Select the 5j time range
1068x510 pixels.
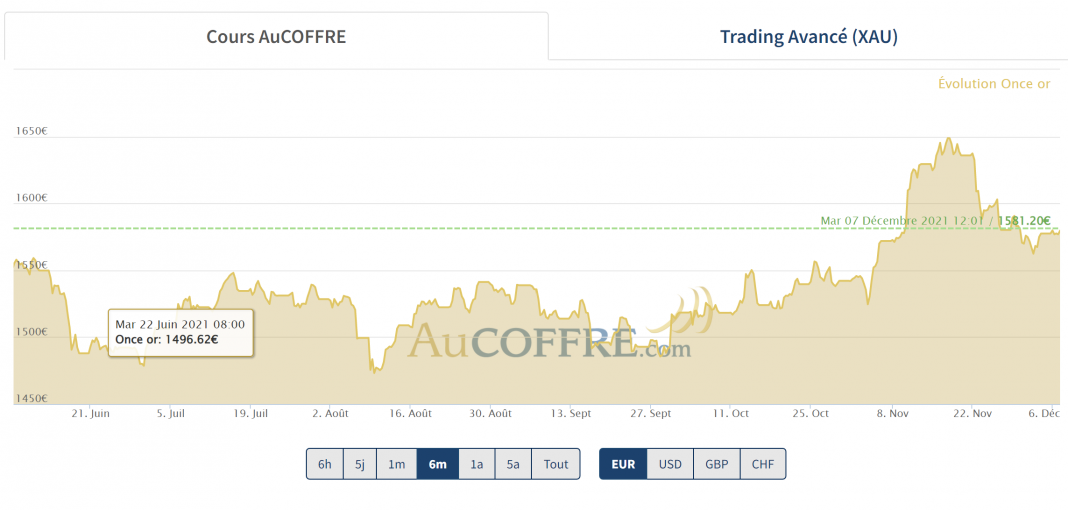[x=360, y=464]
